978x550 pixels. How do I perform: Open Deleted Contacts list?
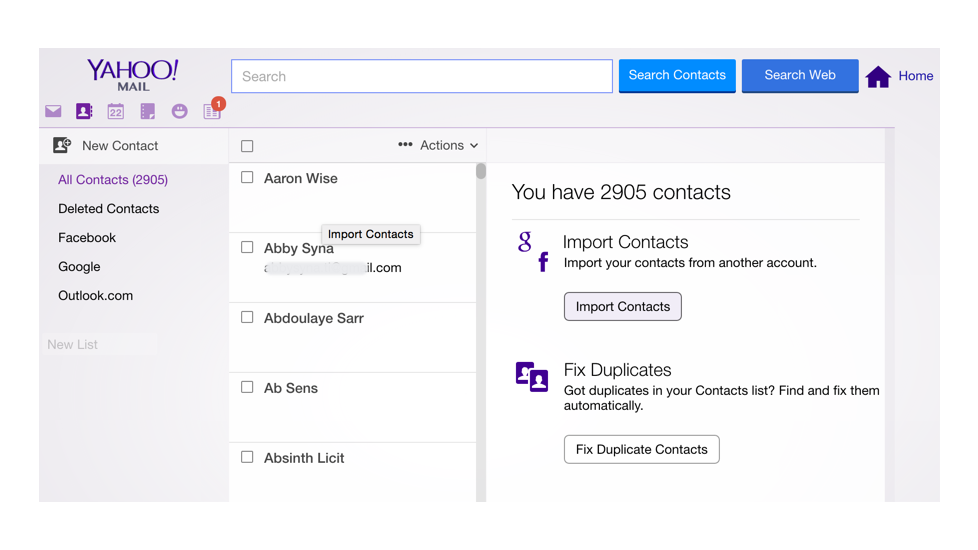coord(109,209)
